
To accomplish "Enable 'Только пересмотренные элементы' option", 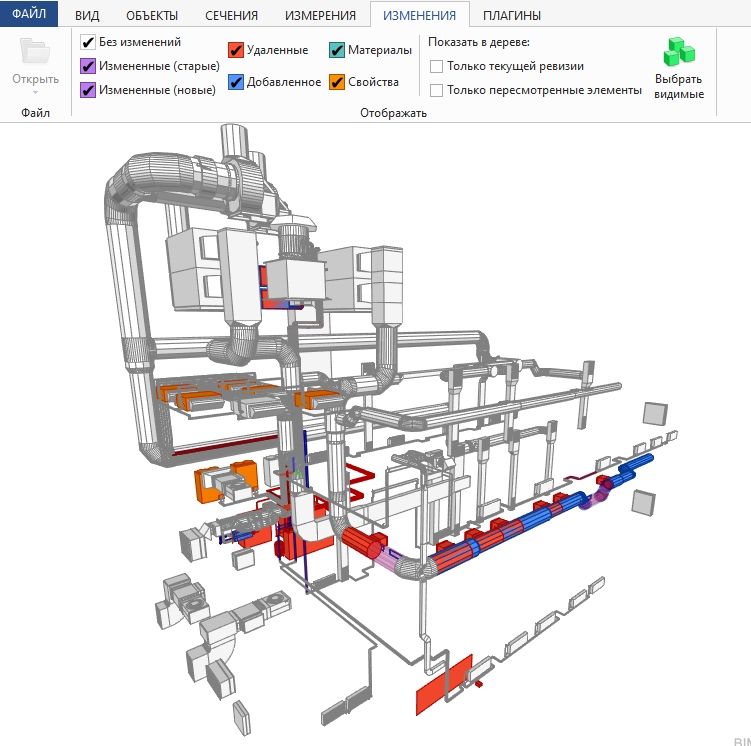I will [x=437, y=90].
